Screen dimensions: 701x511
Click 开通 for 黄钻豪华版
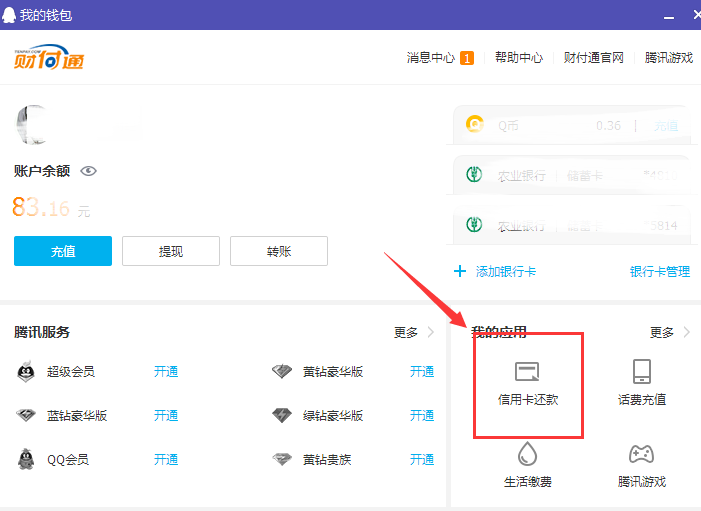click(x=422, y=372)
